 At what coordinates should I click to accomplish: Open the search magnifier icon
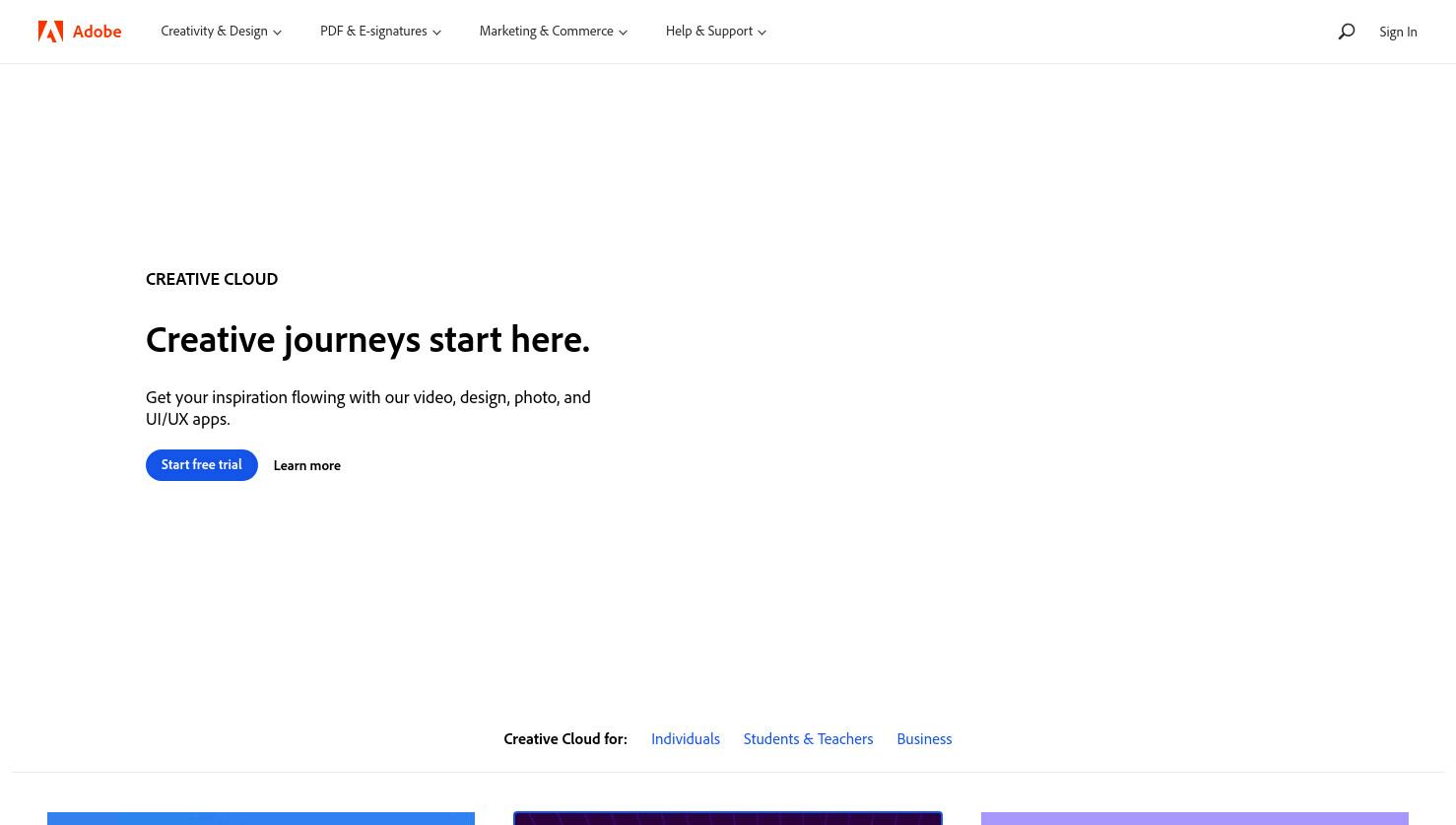[x=1347, y=32]
